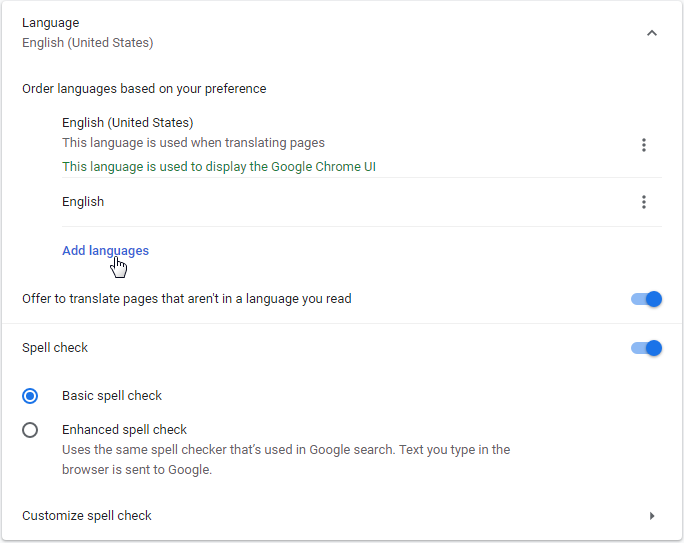Click the Language section heading
684x543 pixels.
point(51,23)
